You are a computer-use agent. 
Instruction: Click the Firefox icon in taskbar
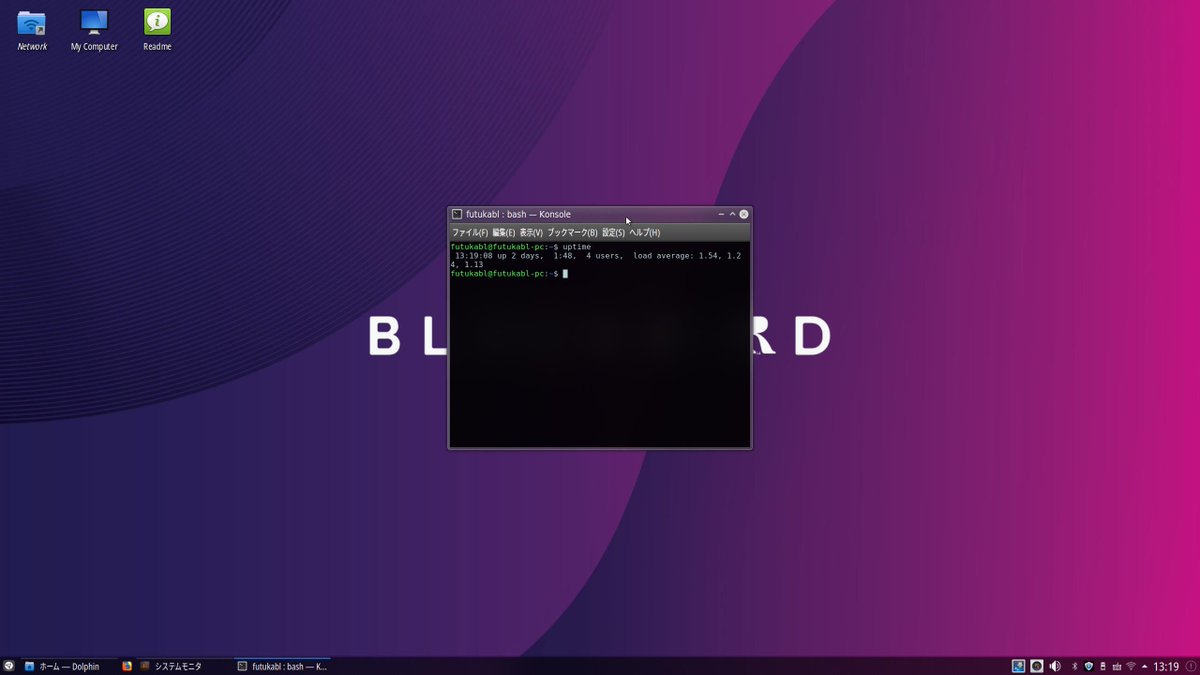127,666
